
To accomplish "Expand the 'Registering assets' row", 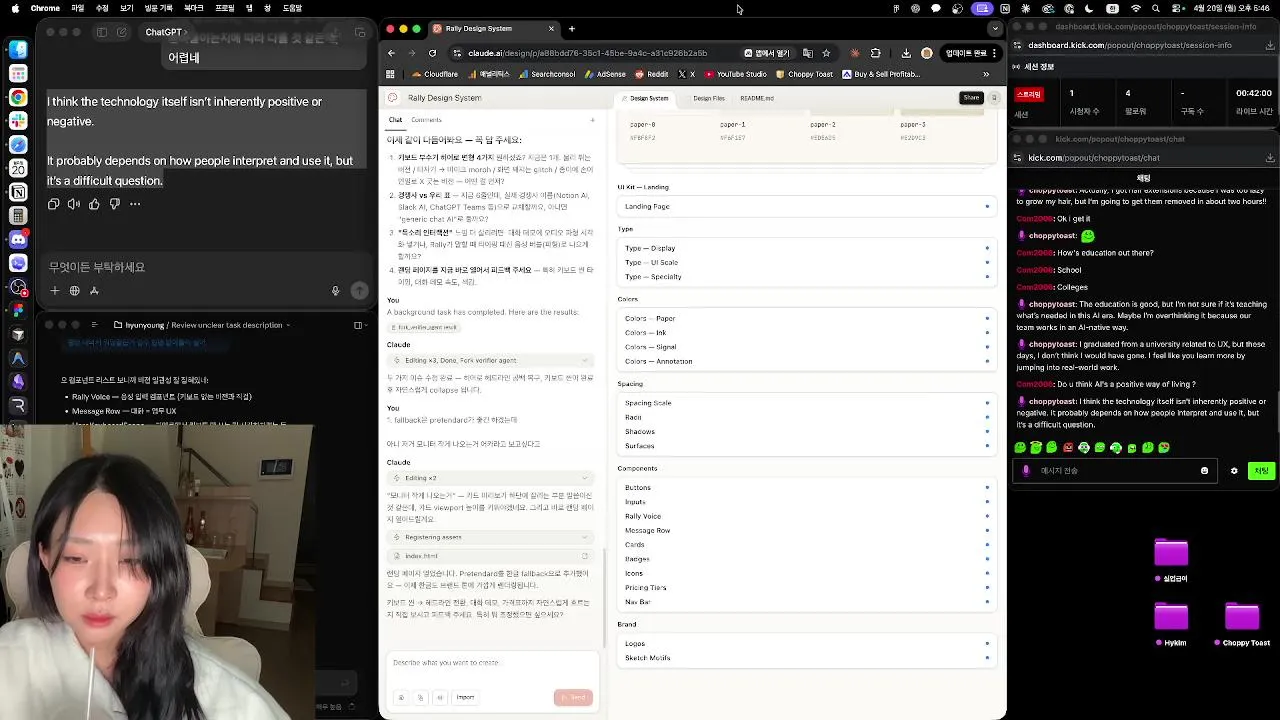I will click(x=491, y=537).
